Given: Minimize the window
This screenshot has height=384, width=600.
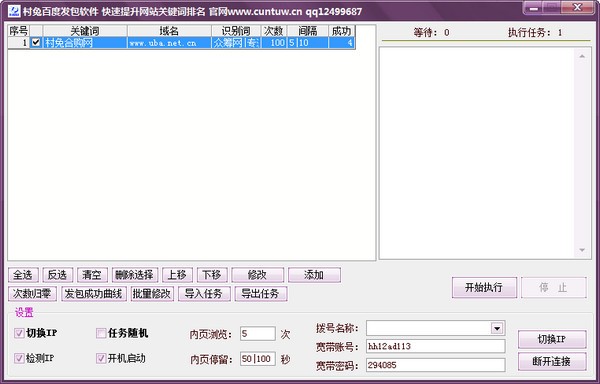Looking at the screenshot, I should pyautogui.click(x=534, y=8).
